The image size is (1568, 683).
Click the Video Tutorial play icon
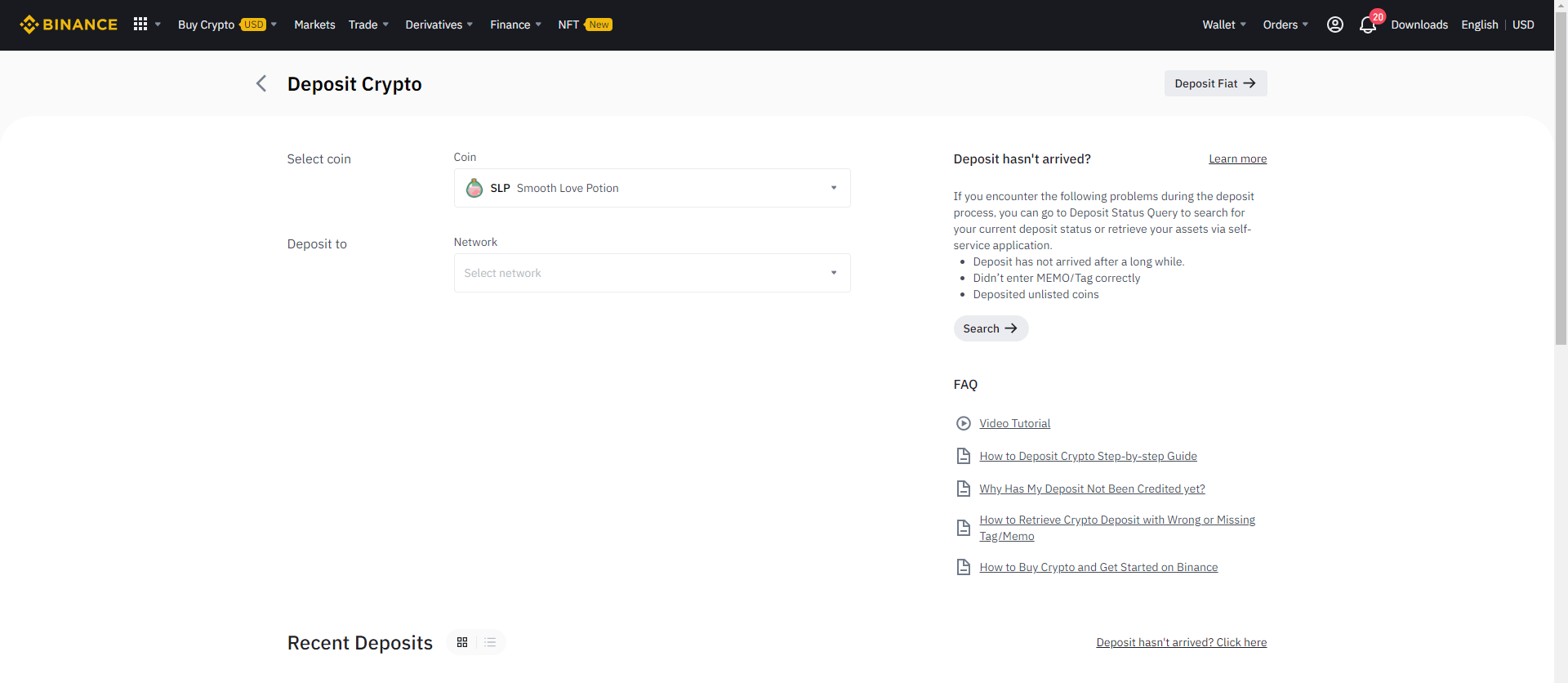click(964, 423)
